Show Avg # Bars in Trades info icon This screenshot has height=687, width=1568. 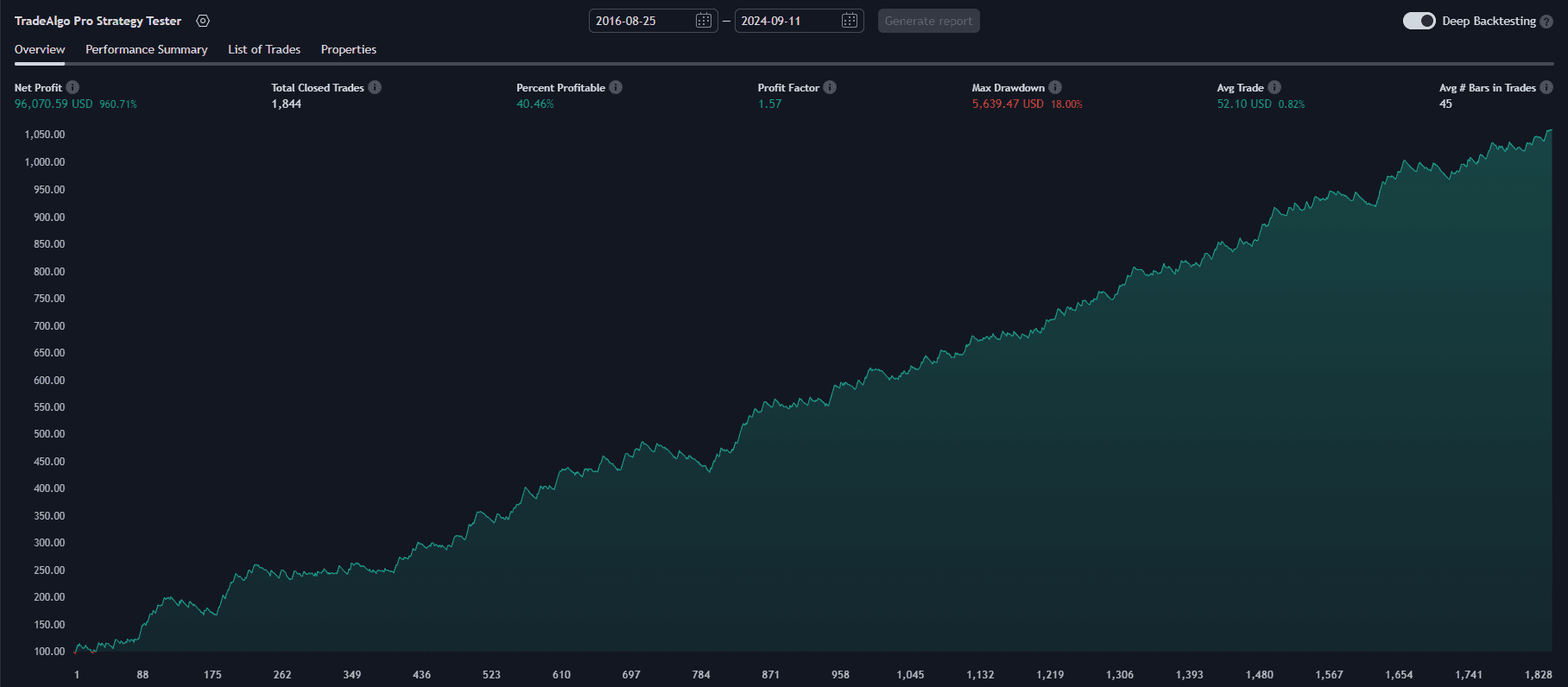pos(1546,87)
